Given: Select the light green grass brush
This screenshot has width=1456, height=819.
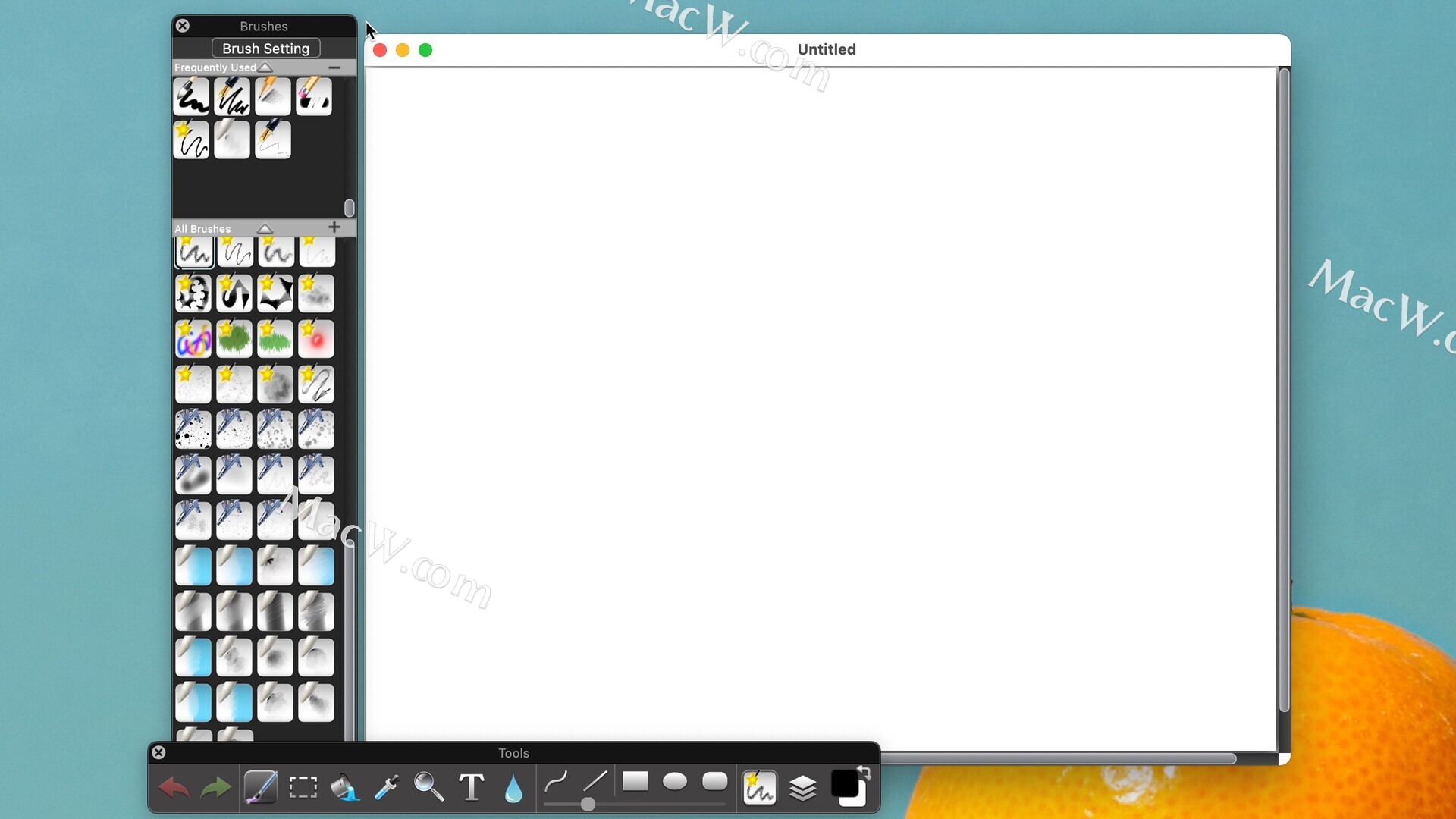Looking at the screenshot, I should point(275,339).
